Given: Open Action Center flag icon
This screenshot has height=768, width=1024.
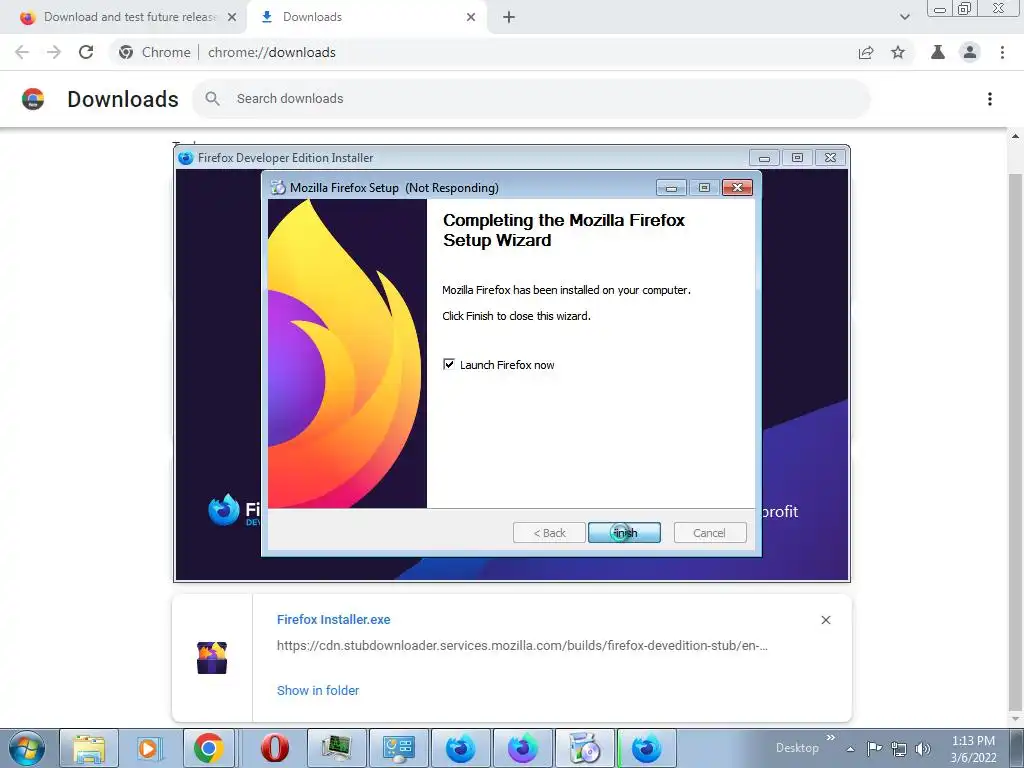Looking at the screenshot, I should pos(874,748).
